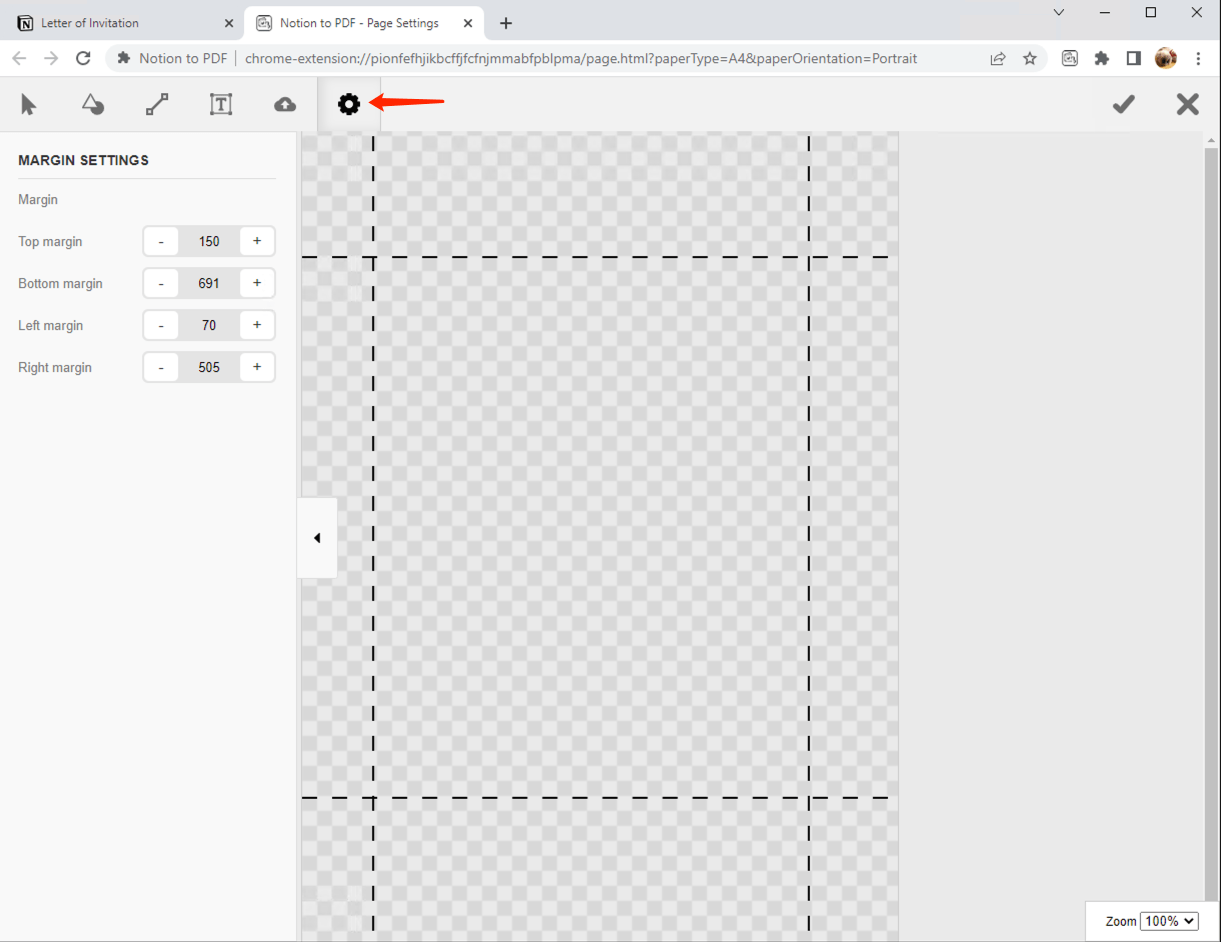Viewport: 1221px width, 942px height.
Task: Open the Chrome profile avatar
Action: [1165, 58]
